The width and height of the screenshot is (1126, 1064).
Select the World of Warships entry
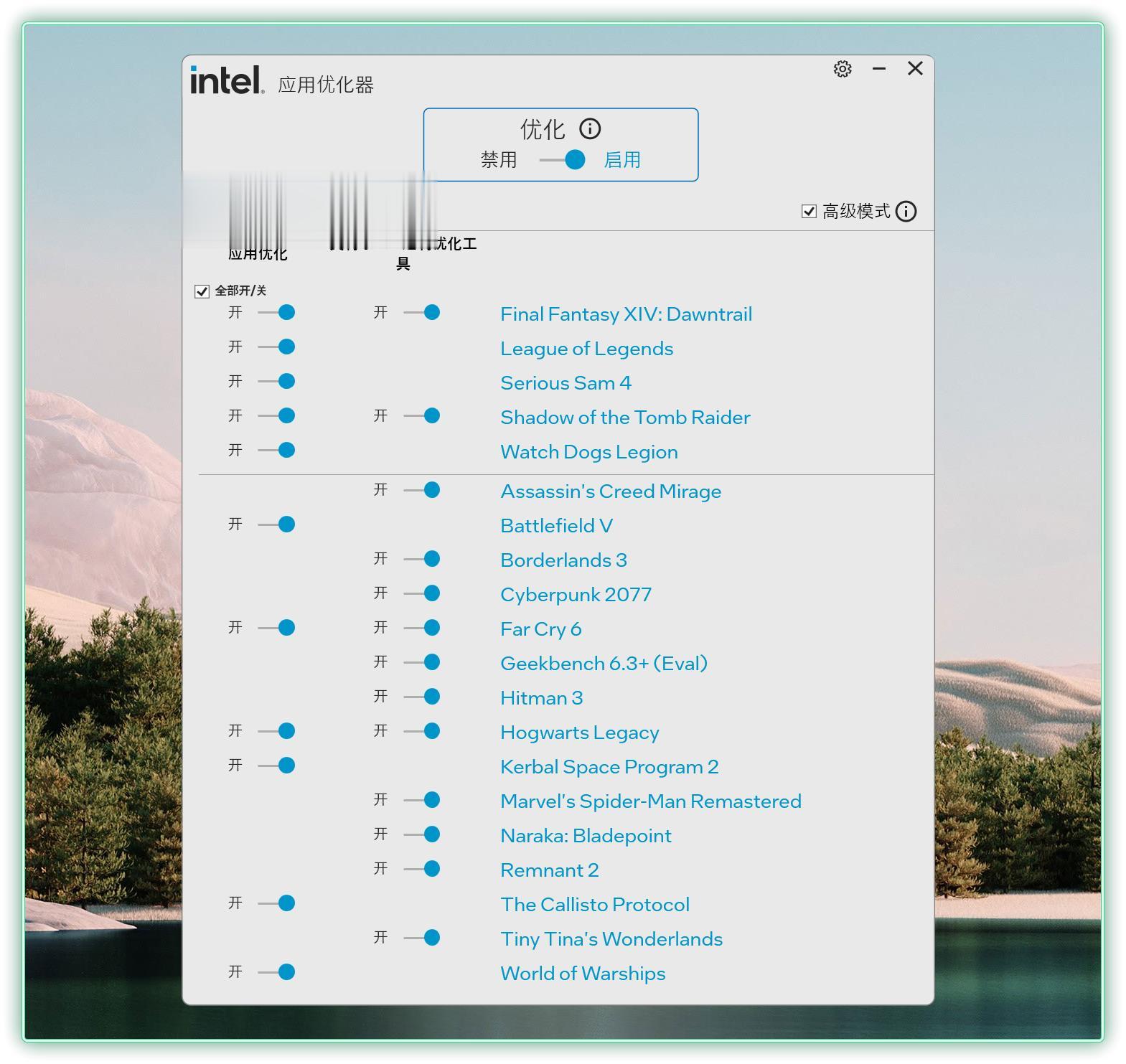583,974
